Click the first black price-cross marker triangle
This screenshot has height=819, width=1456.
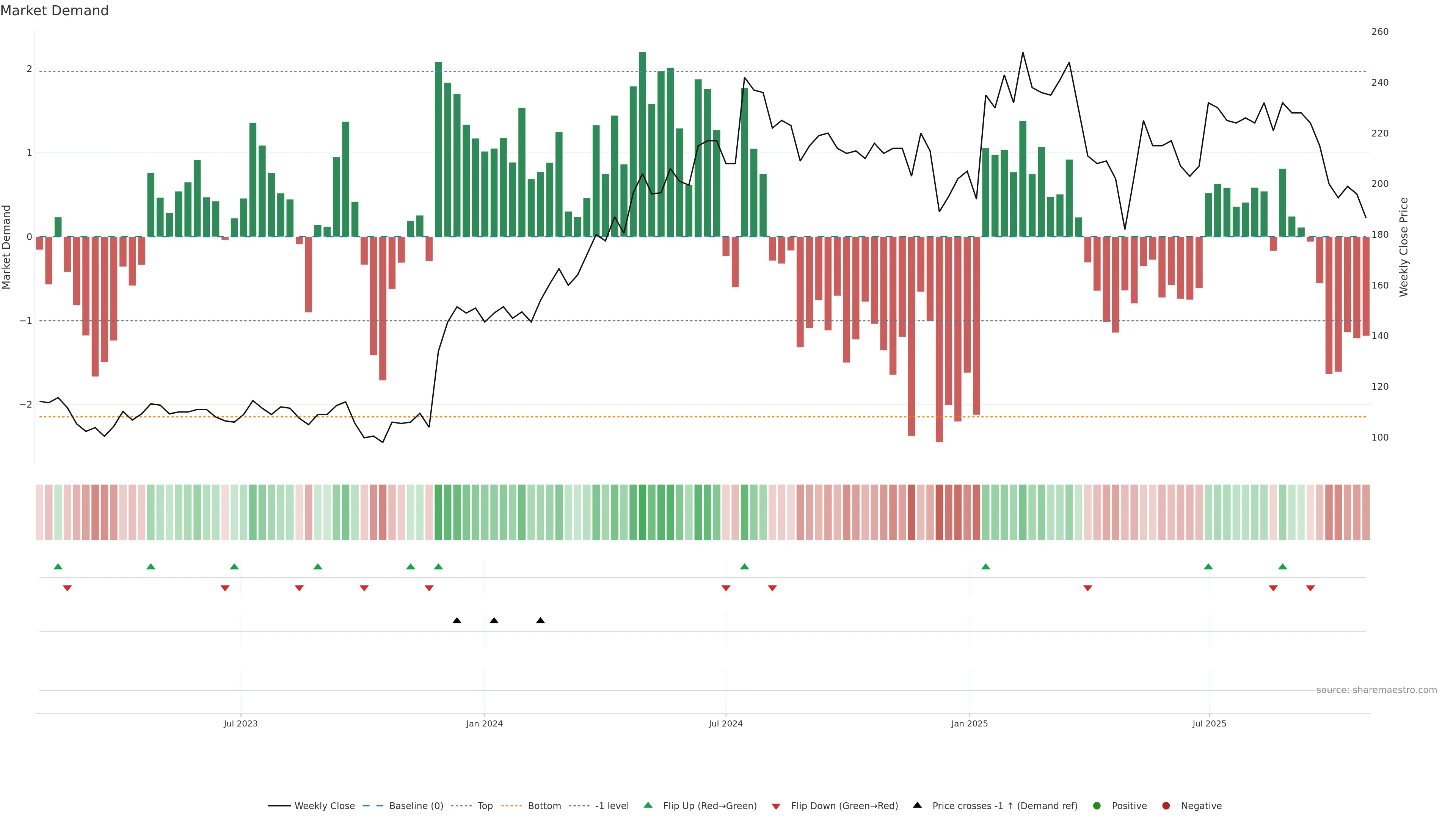coord(457,621)
